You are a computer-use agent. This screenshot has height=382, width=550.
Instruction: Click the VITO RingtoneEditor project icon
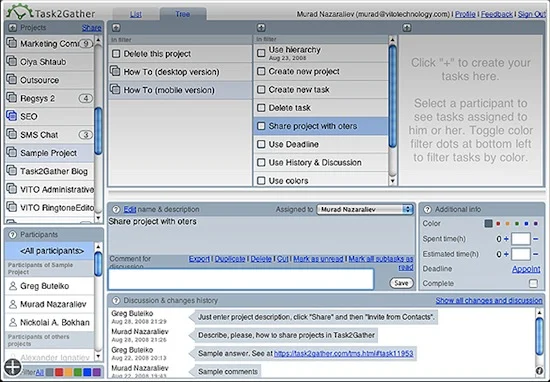pyautogui.click(x=12, y=207)
